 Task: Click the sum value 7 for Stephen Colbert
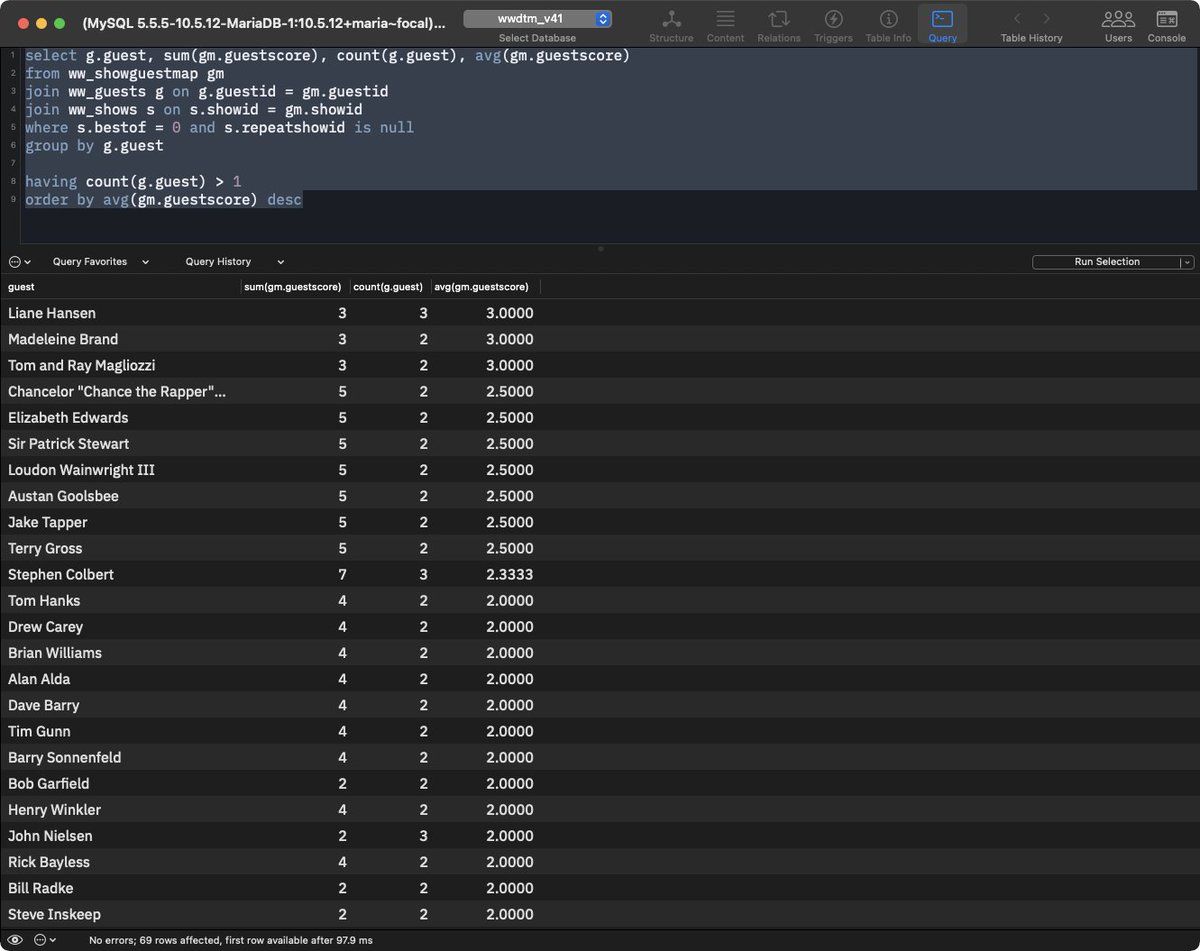342,574
